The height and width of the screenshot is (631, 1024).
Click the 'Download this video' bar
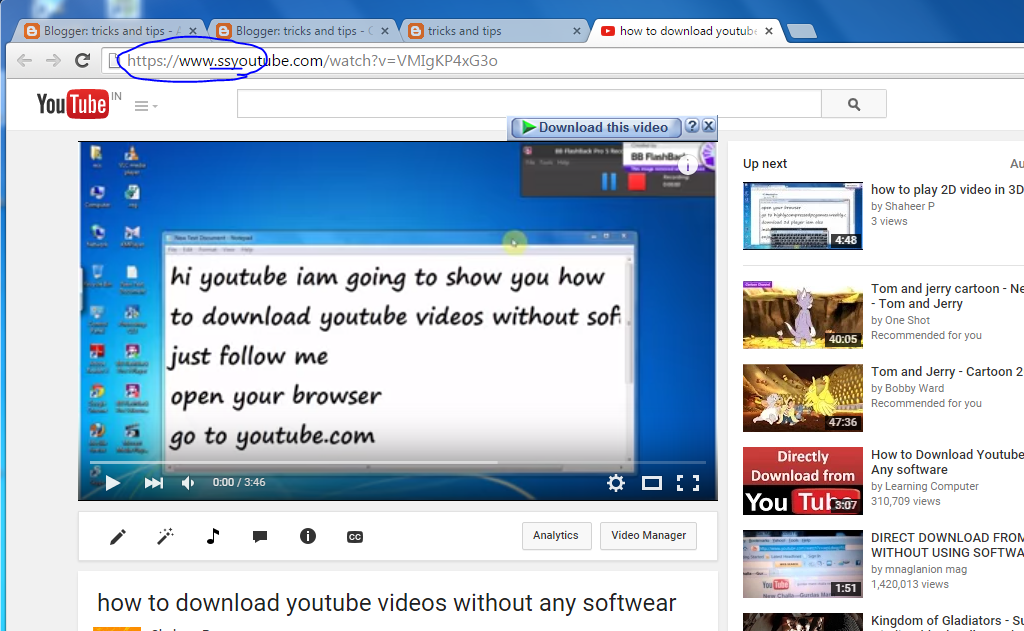[x=595, y=127]
